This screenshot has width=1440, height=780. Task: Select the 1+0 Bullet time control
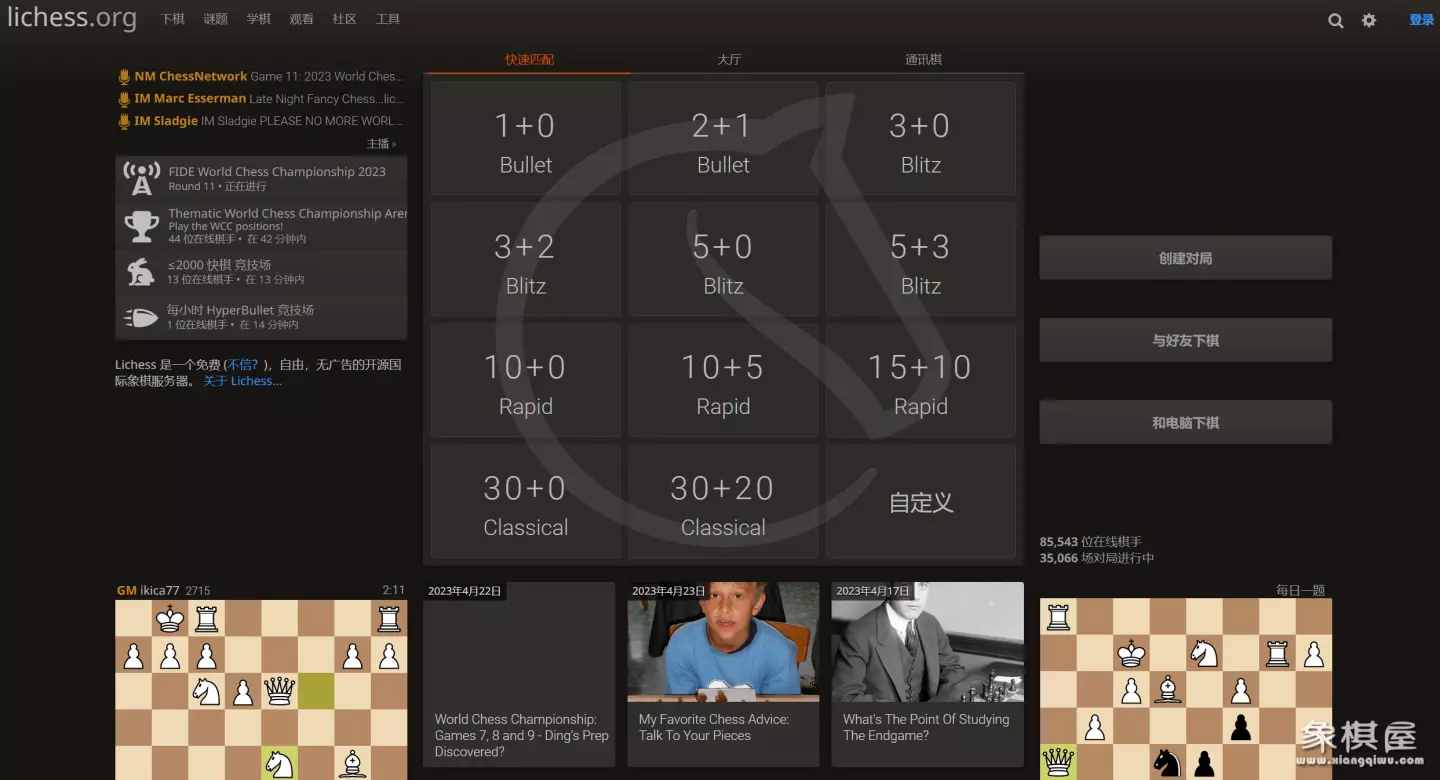coord(526,140)
